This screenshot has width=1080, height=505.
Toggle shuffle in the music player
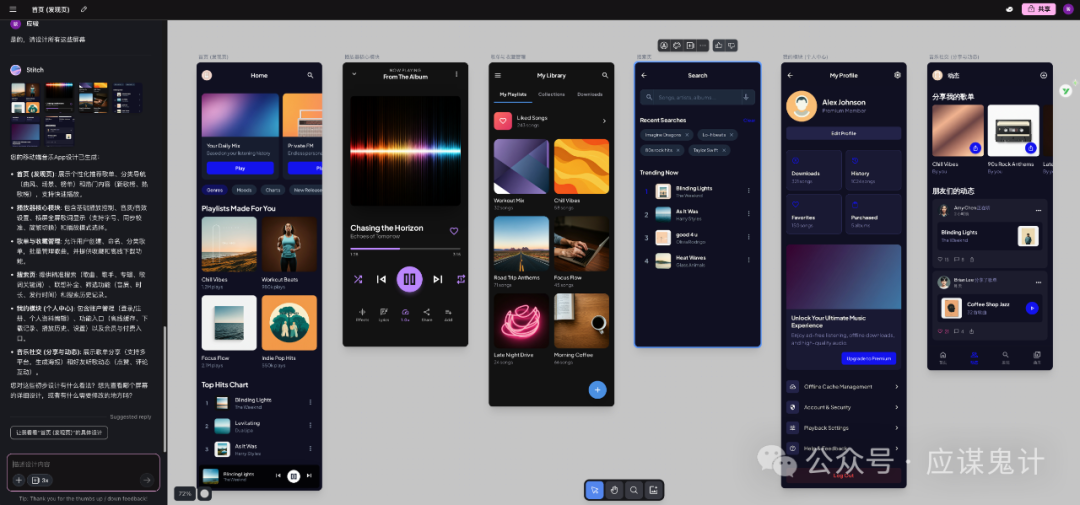click(358, 279)
